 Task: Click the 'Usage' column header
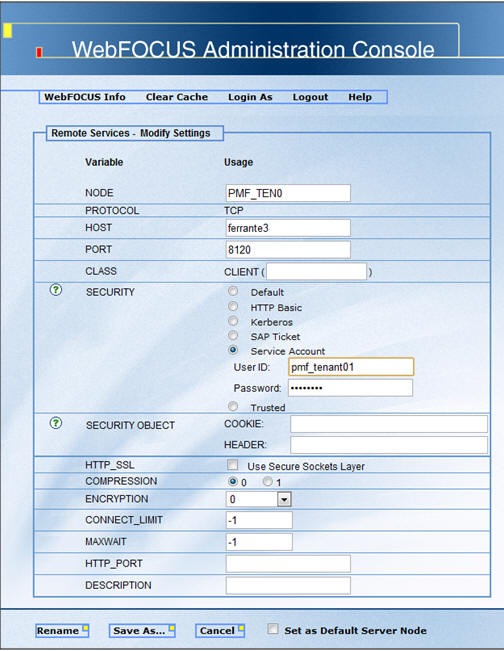238,162
